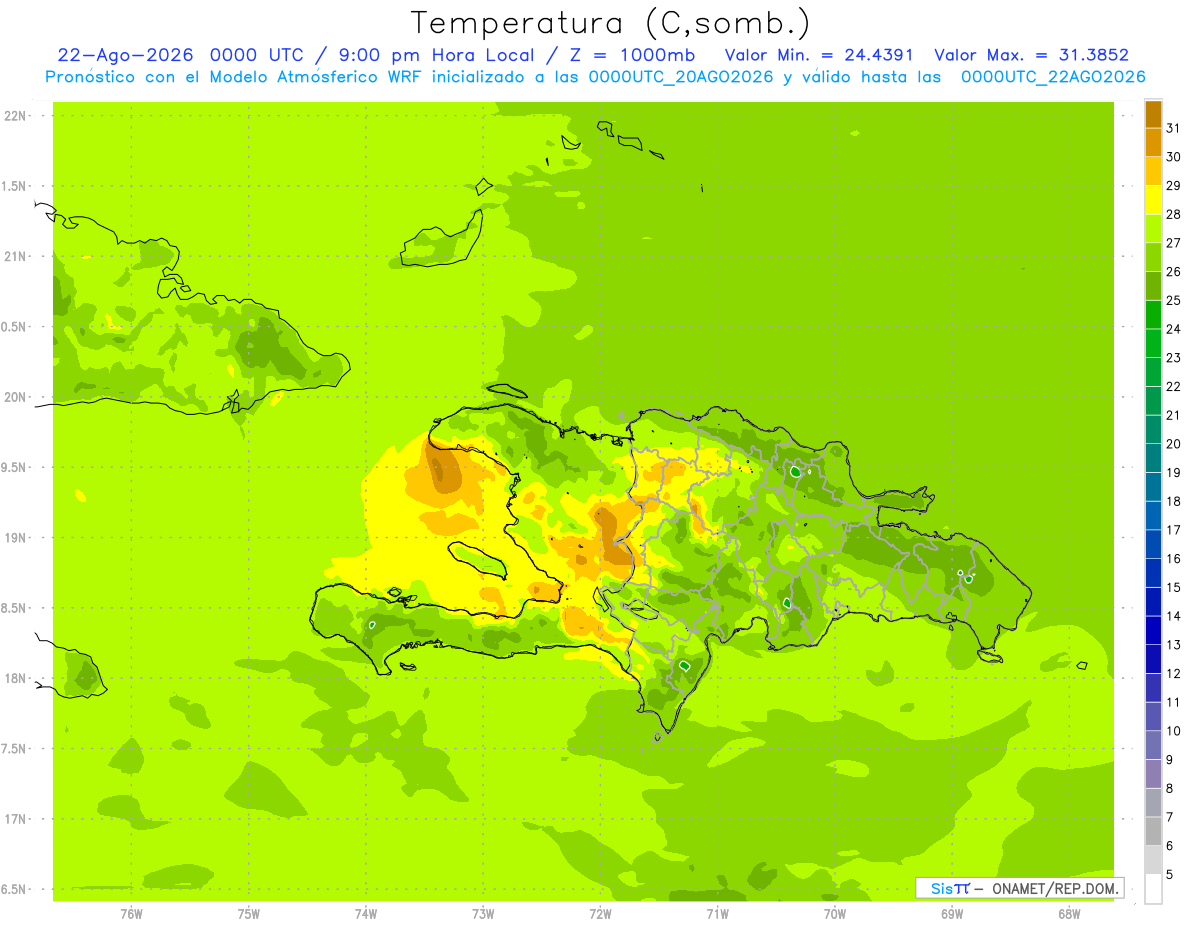Select the 'Z = 1000mb' level text
The image size is (1200, 927).
632,55
